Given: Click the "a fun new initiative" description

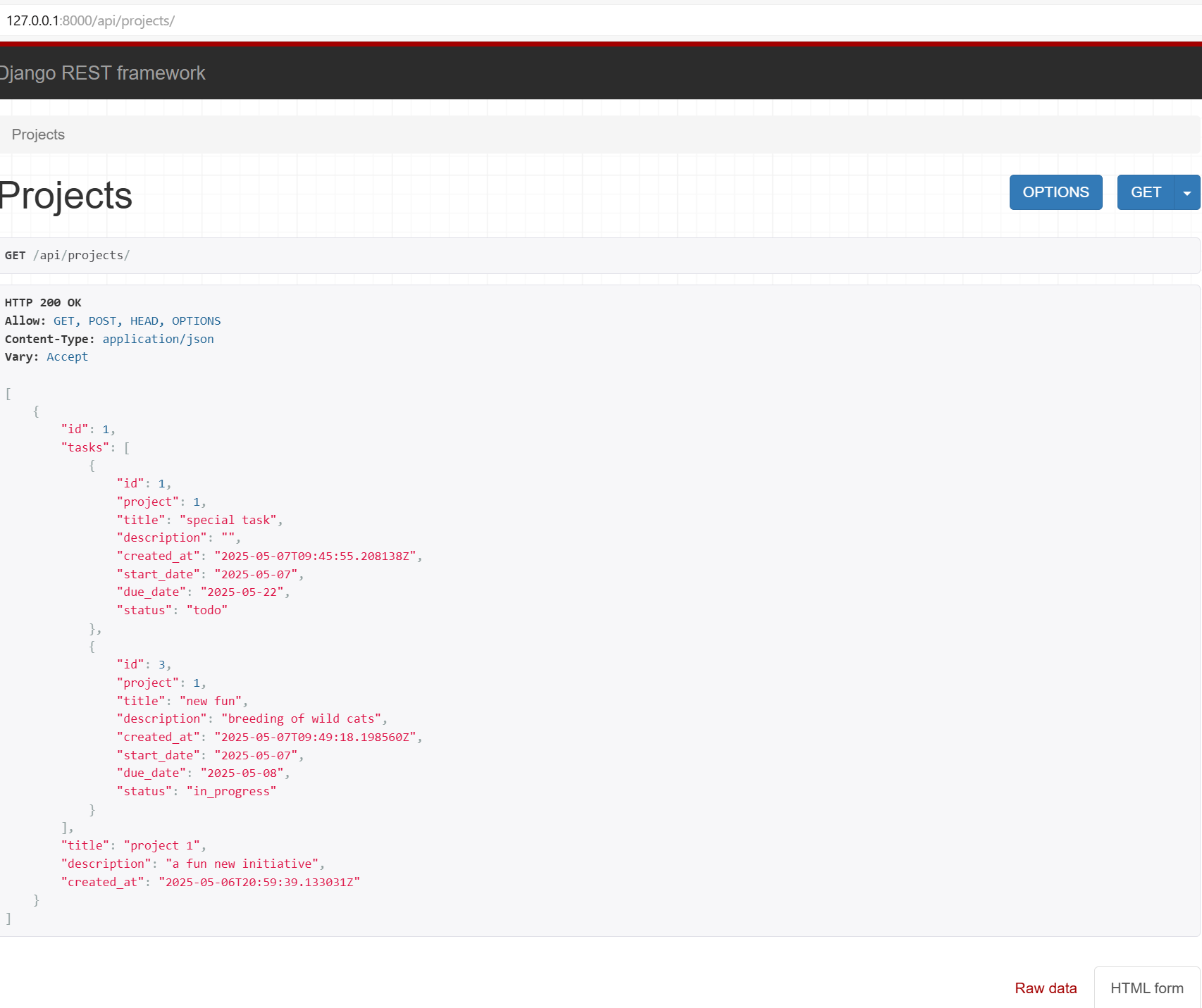Looking at the screenshot, I should (242, 864).
